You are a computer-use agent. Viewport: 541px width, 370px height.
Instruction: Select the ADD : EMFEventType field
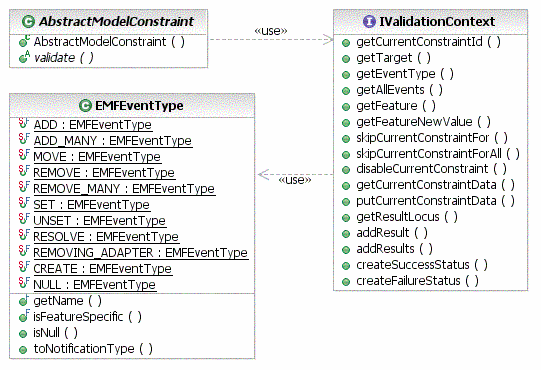92,125
